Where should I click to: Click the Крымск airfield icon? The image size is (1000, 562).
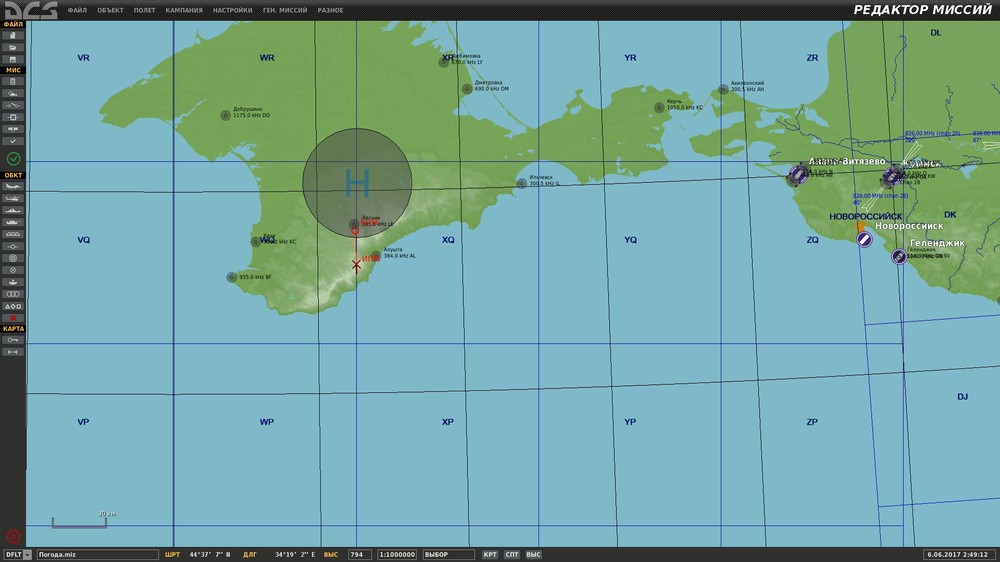click(892, 176)
